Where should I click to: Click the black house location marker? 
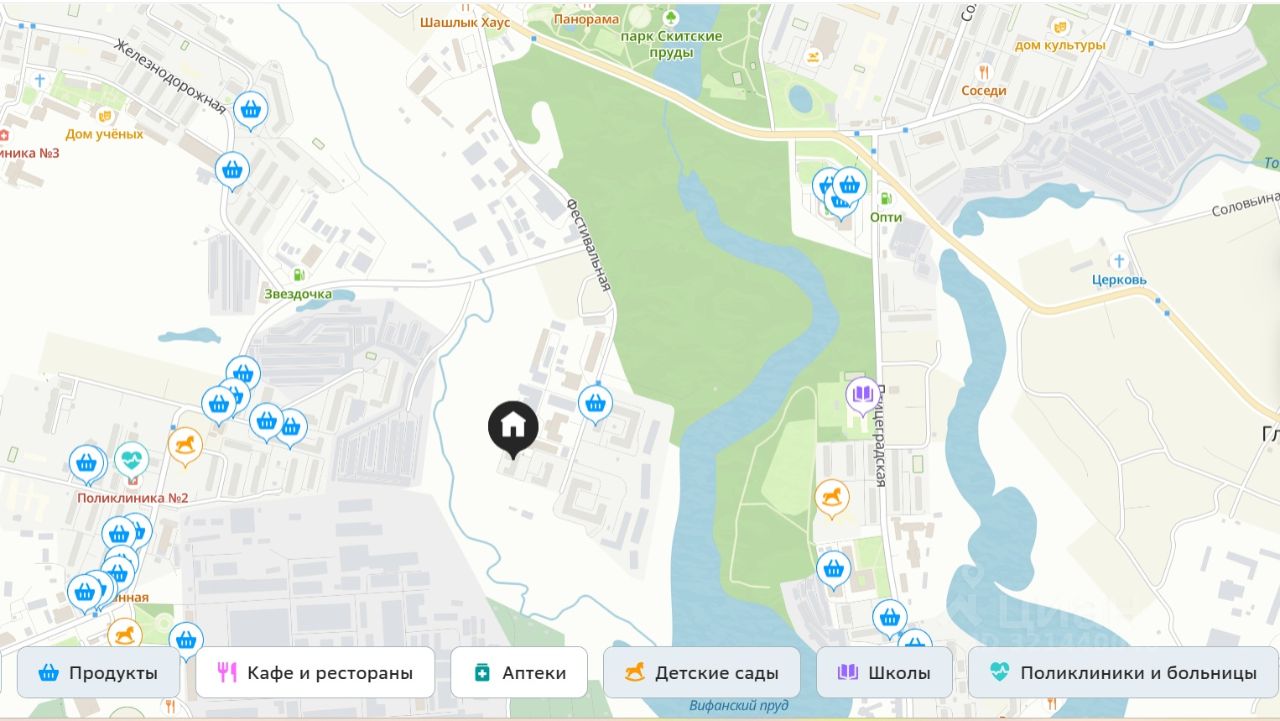[513, 429]
